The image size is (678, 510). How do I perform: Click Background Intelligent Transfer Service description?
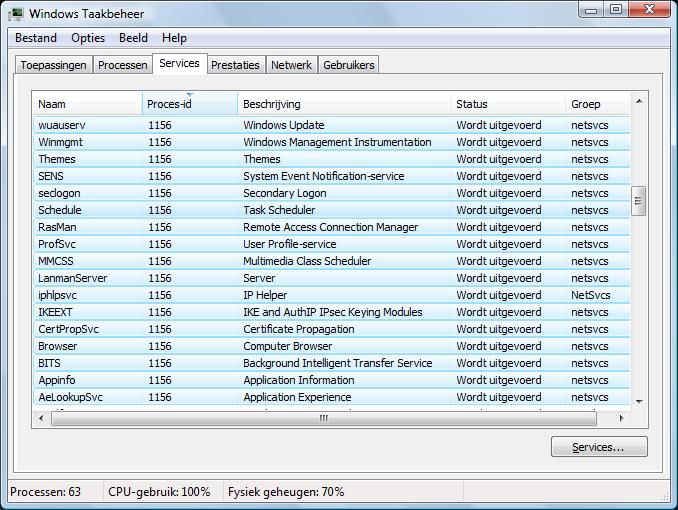pyautogui.click(x=337, y=363)
